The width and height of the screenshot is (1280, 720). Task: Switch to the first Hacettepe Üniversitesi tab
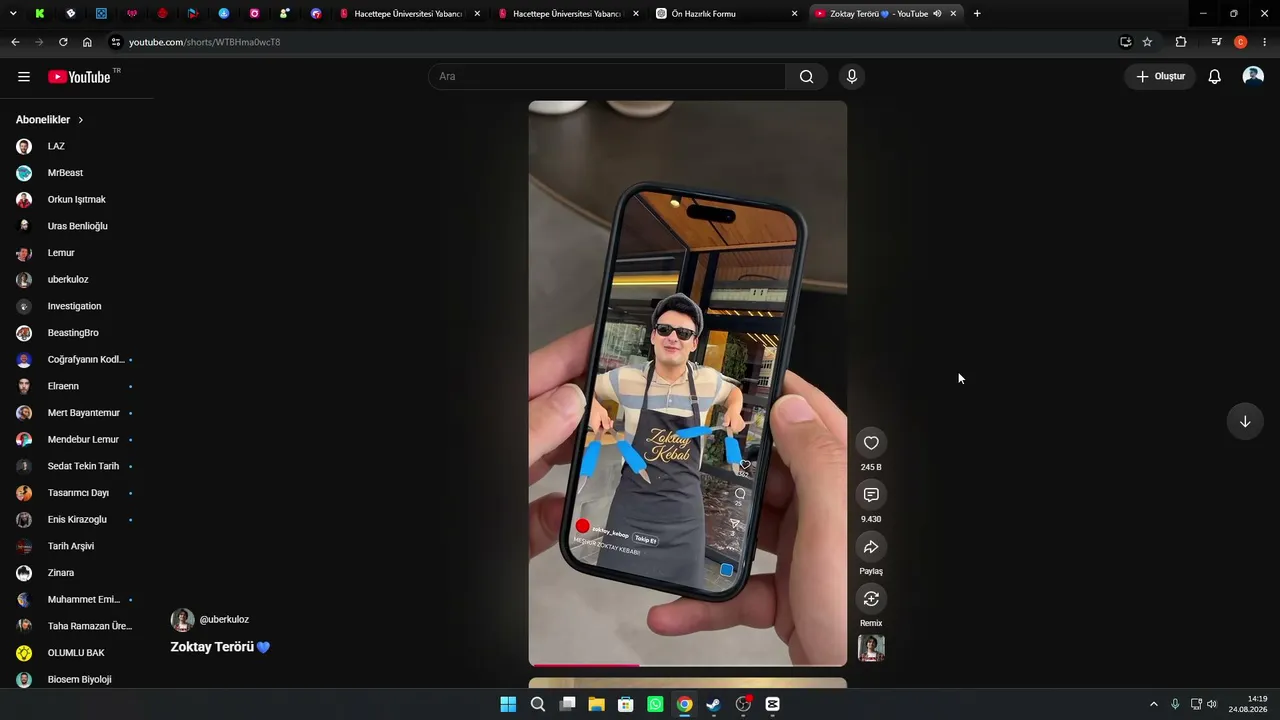point(408,14)
